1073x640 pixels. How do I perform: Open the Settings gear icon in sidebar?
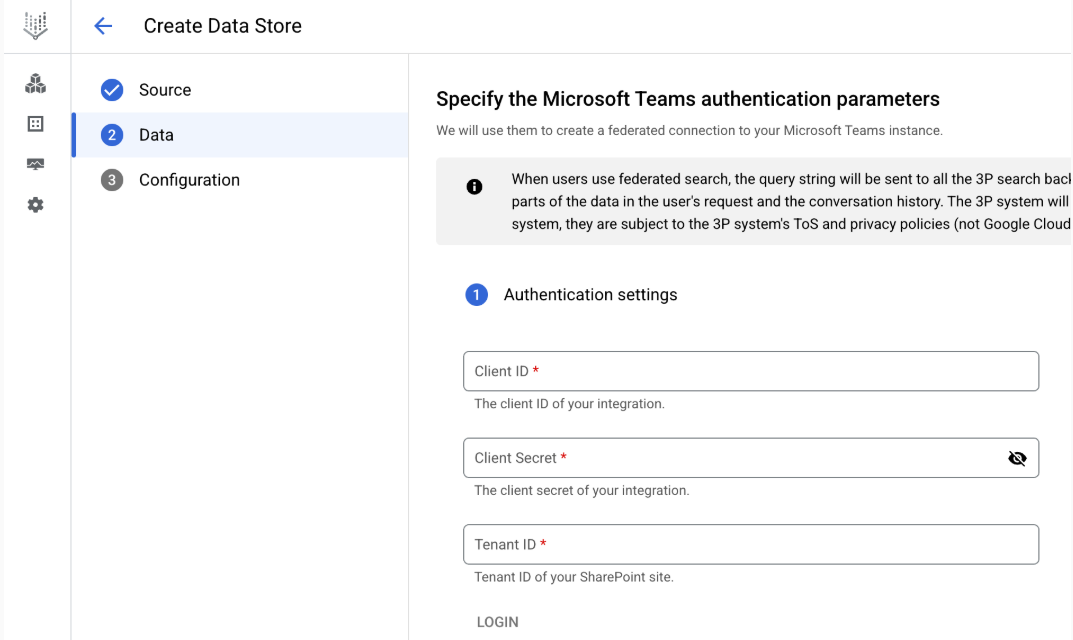(35, 204)
